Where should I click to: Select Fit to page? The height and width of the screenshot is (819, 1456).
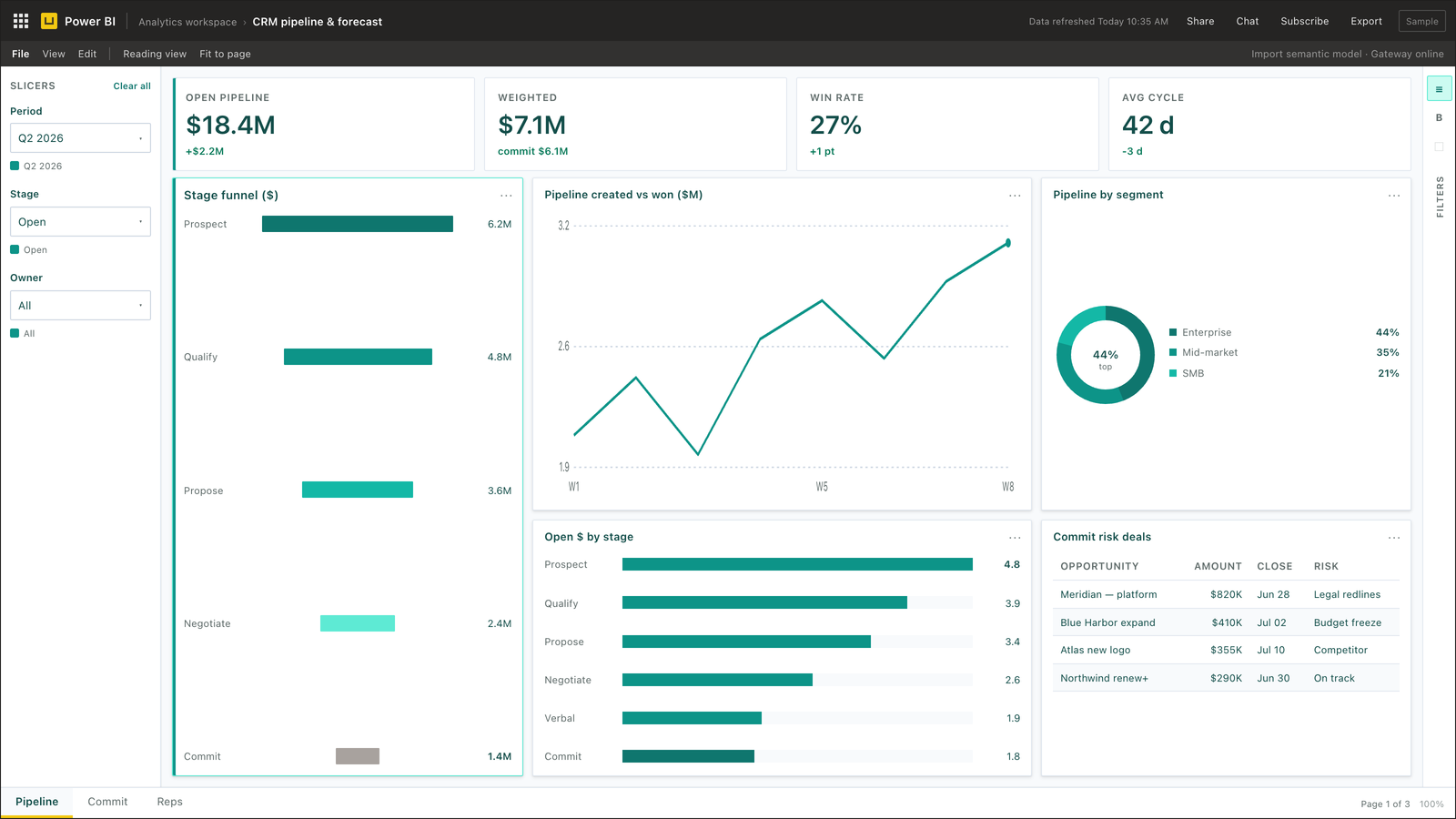225,54
